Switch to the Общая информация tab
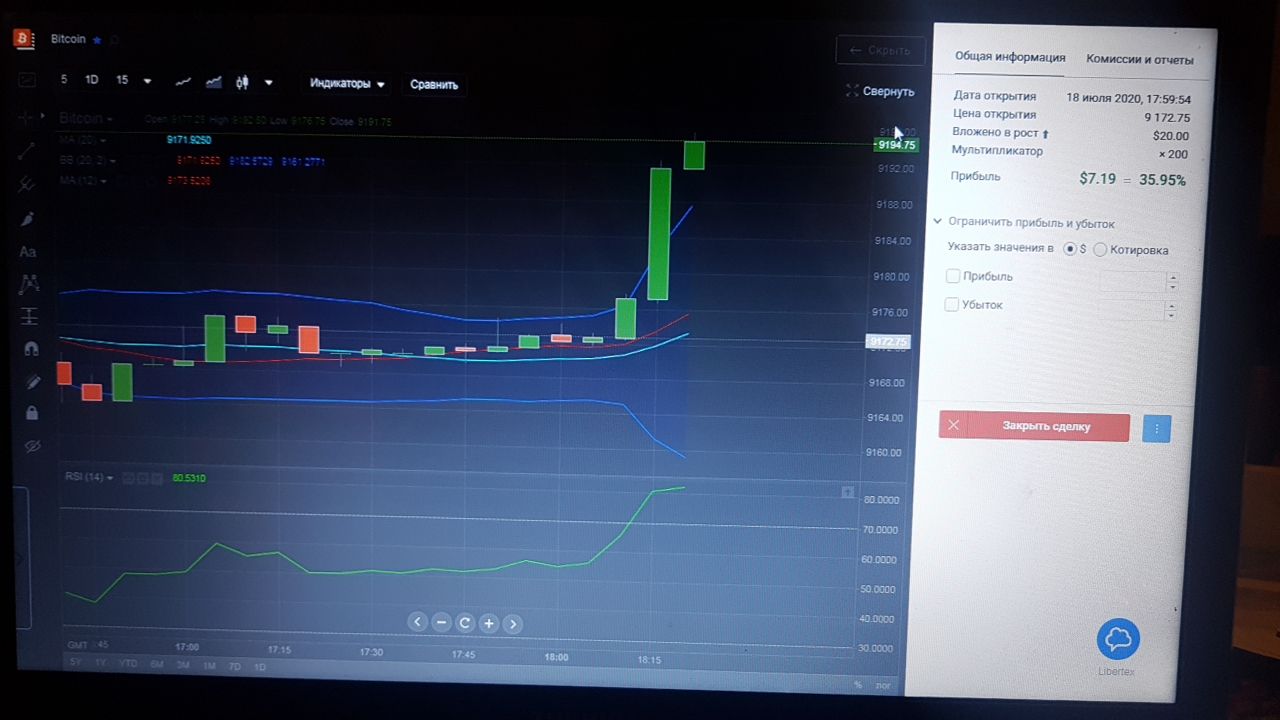The image size is (1280, 720). [x=1010, y=57]
